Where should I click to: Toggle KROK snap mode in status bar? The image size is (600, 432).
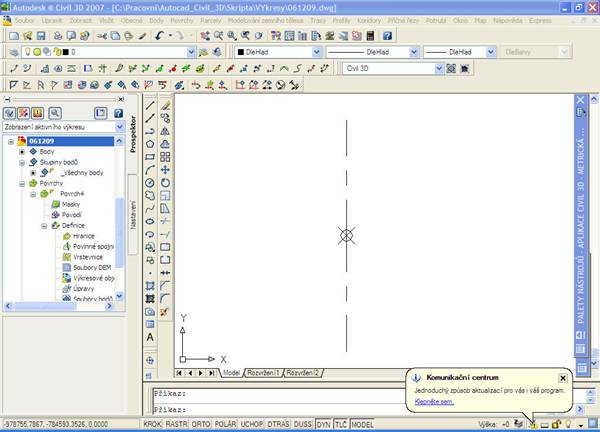click(152, 424)
